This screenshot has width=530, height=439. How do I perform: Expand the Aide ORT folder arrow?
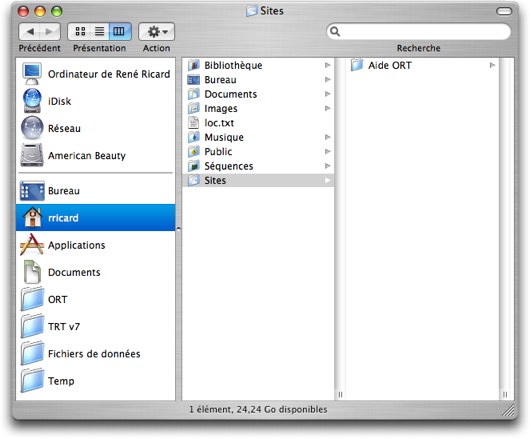[492, 65]
